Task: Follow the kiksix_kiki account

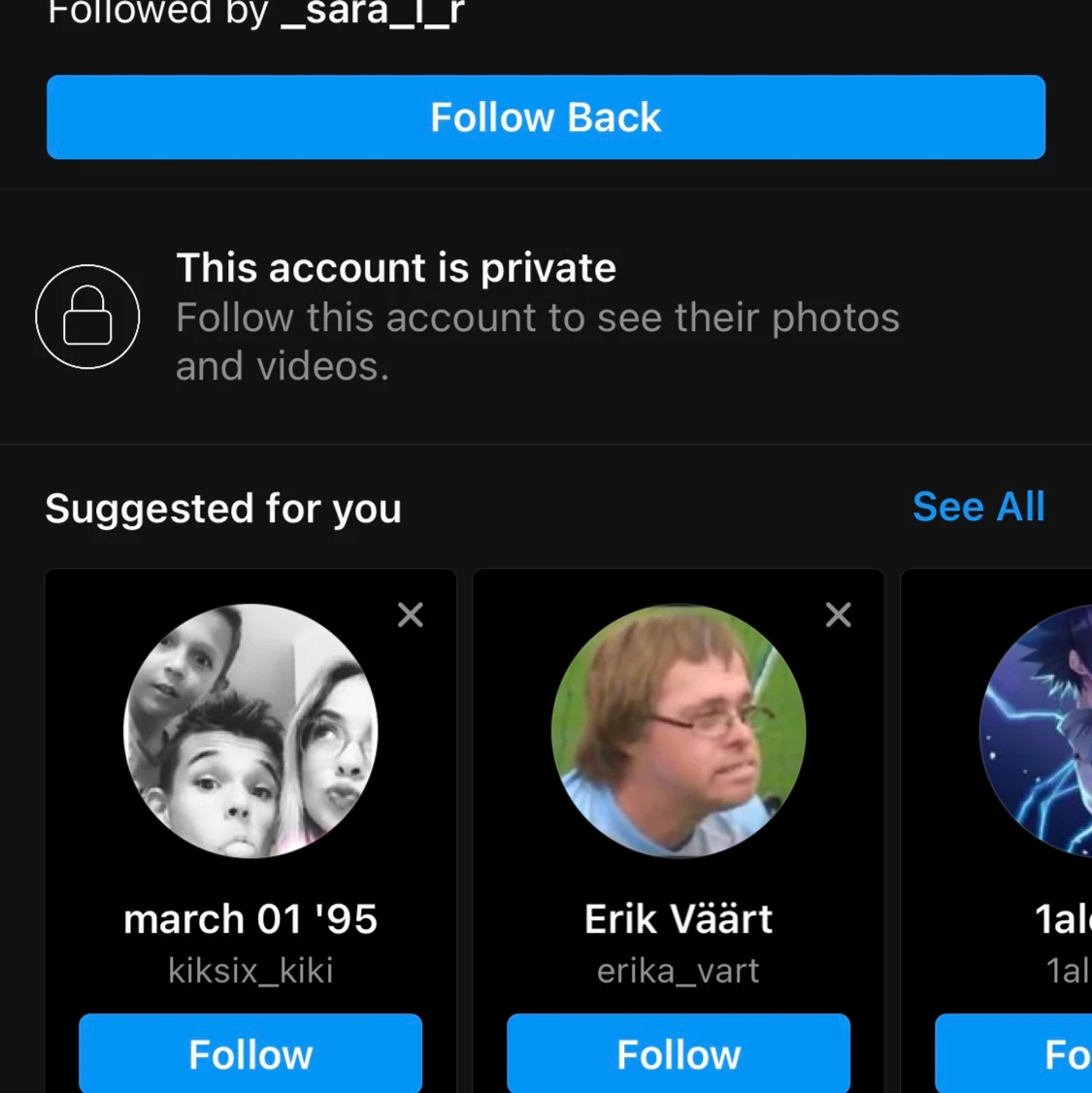Action: pyautogui.click(x=250, y=1054)
